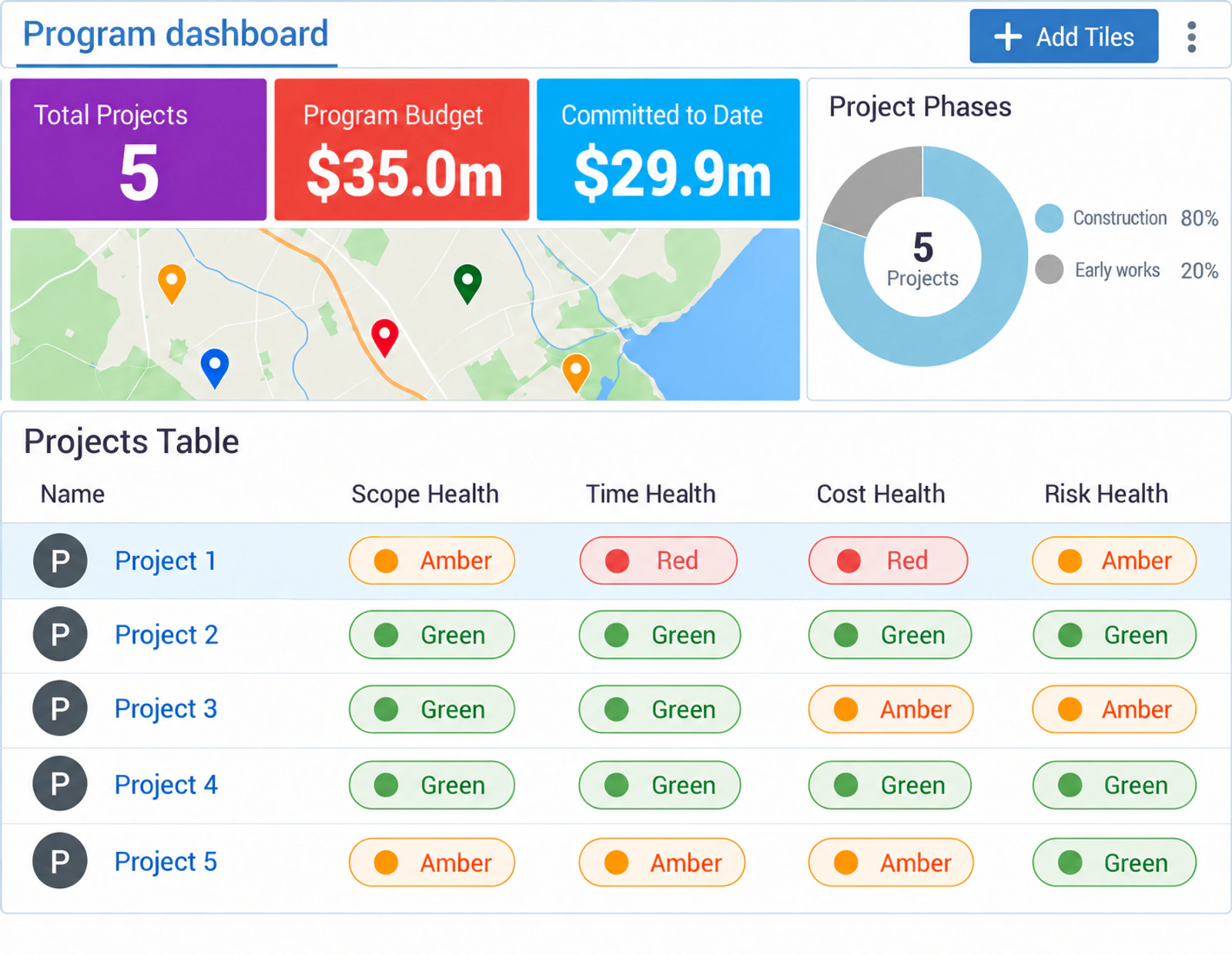Click Project 5's Amber Time Health badge
This screenshot has height=955, width=1232.
click(x=662, y=863)
